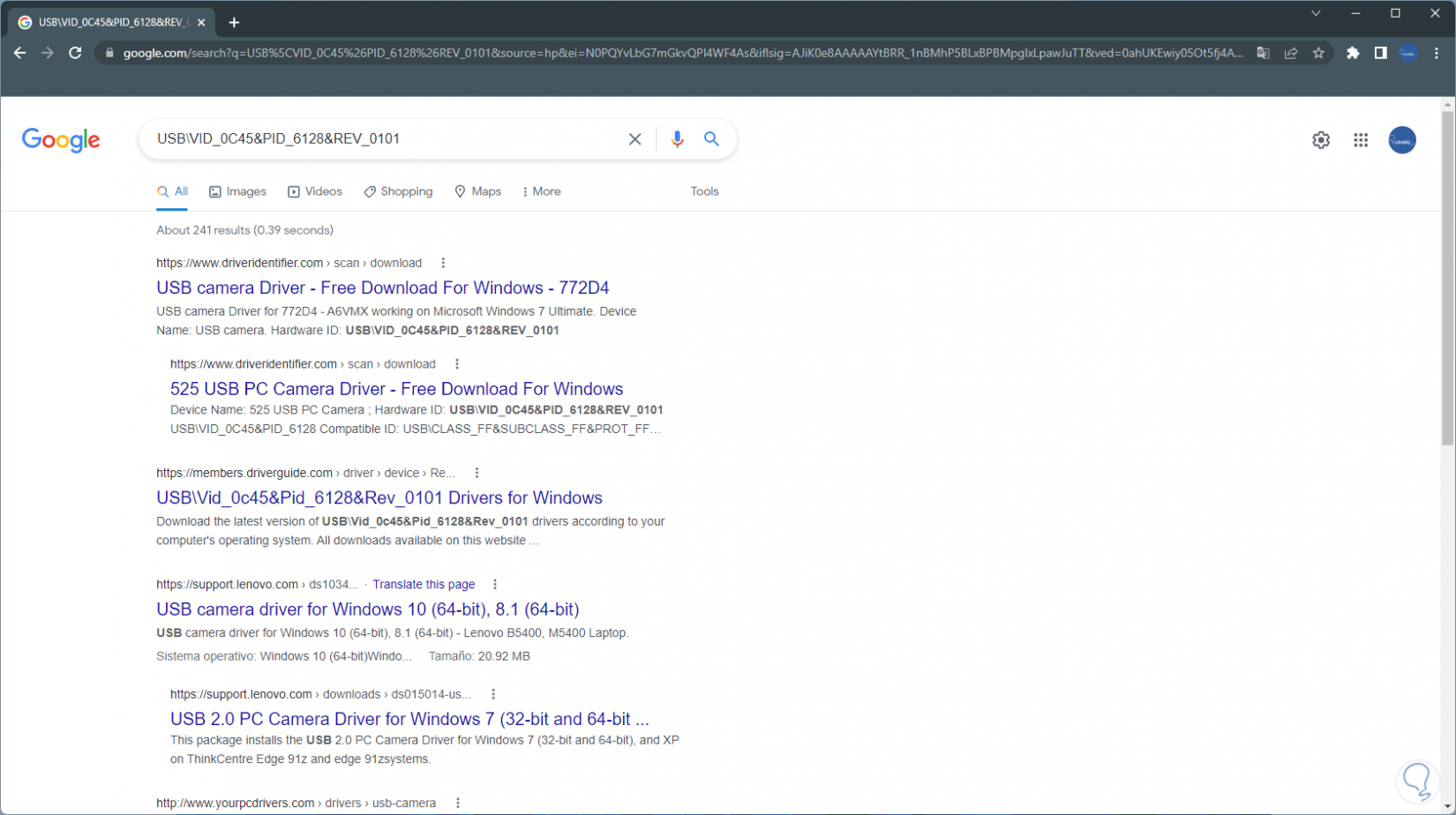Open the translate page icon in address bar
This screenshot has width=1456, height=815.
click(x=1264, y=53)
